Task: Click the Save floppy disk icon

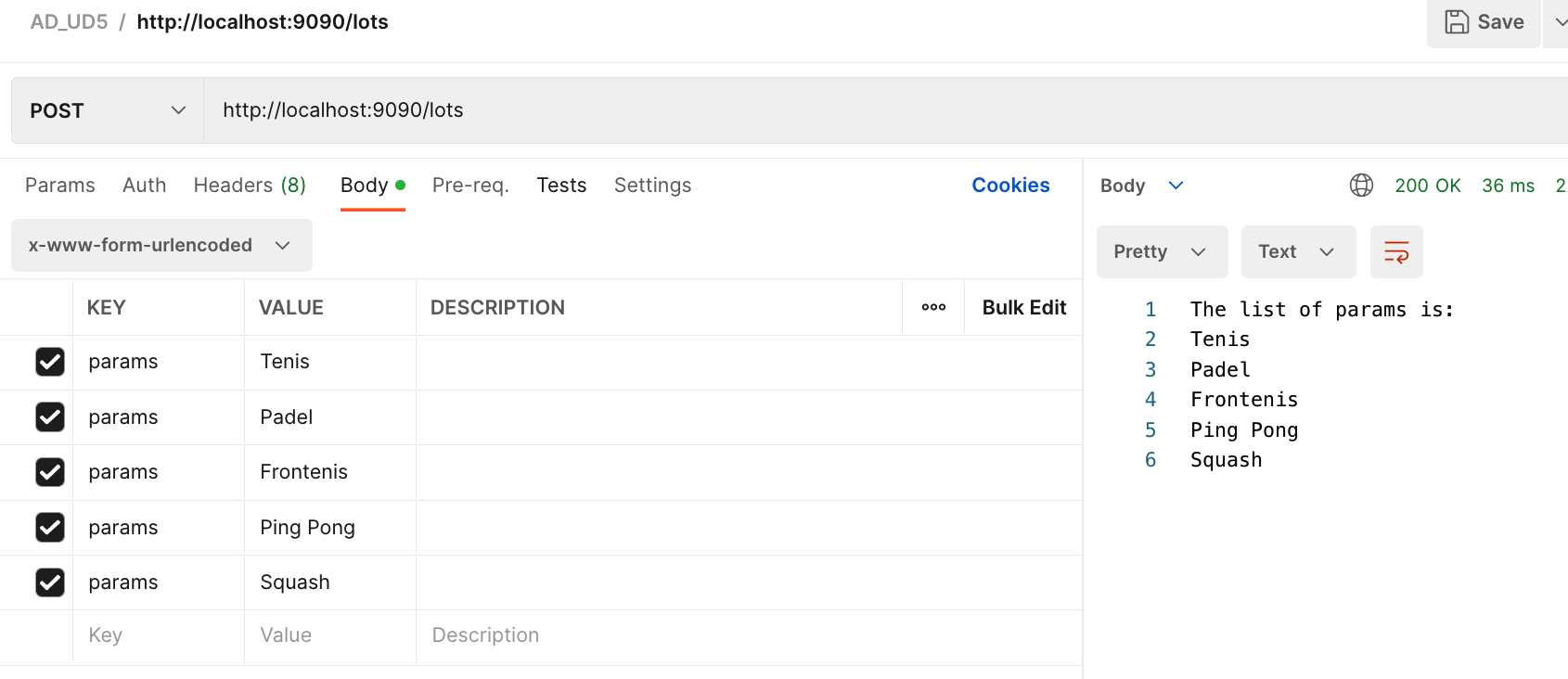Action: pos(1457,22)
